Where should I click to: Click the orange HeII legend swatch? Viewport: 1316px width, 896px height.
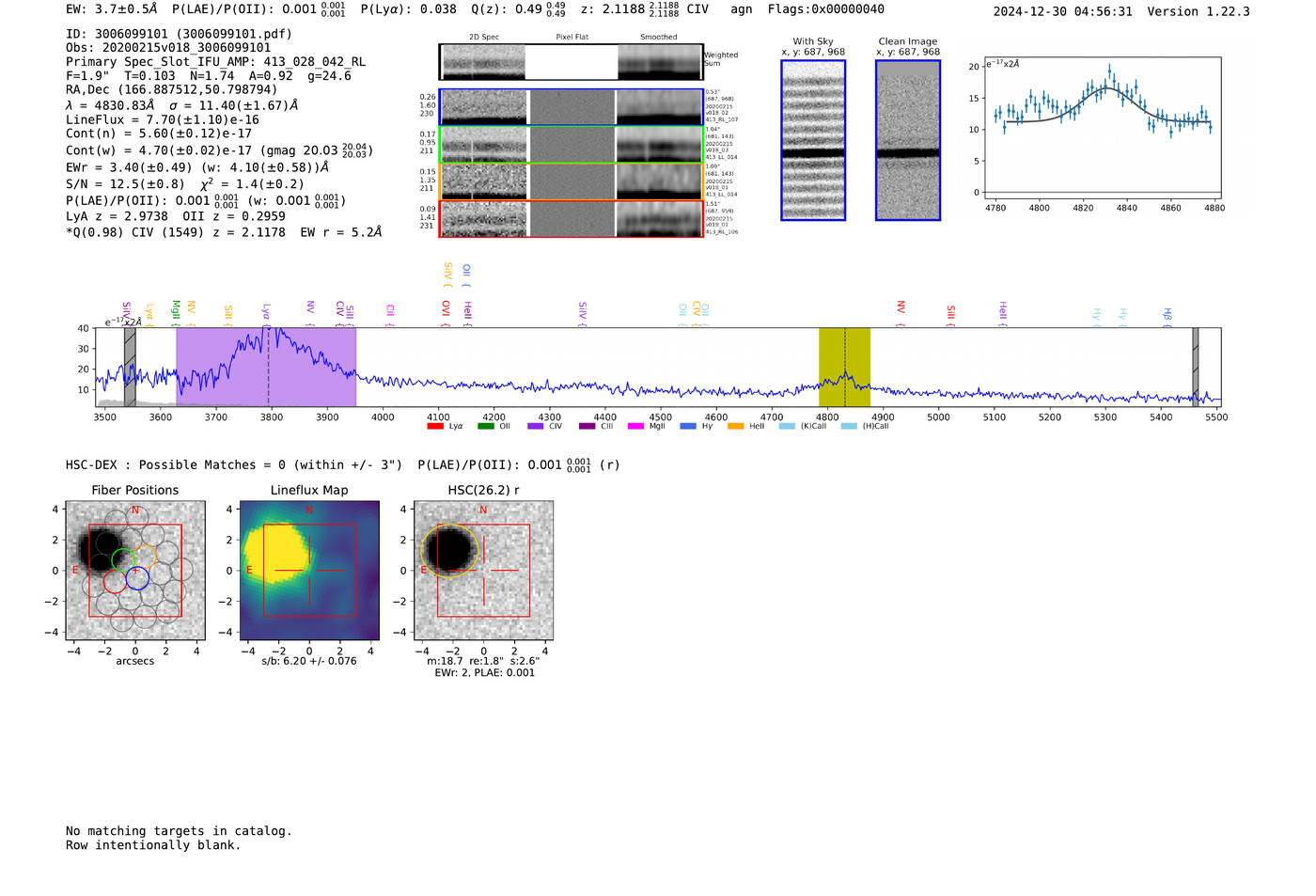coord(736,426)
